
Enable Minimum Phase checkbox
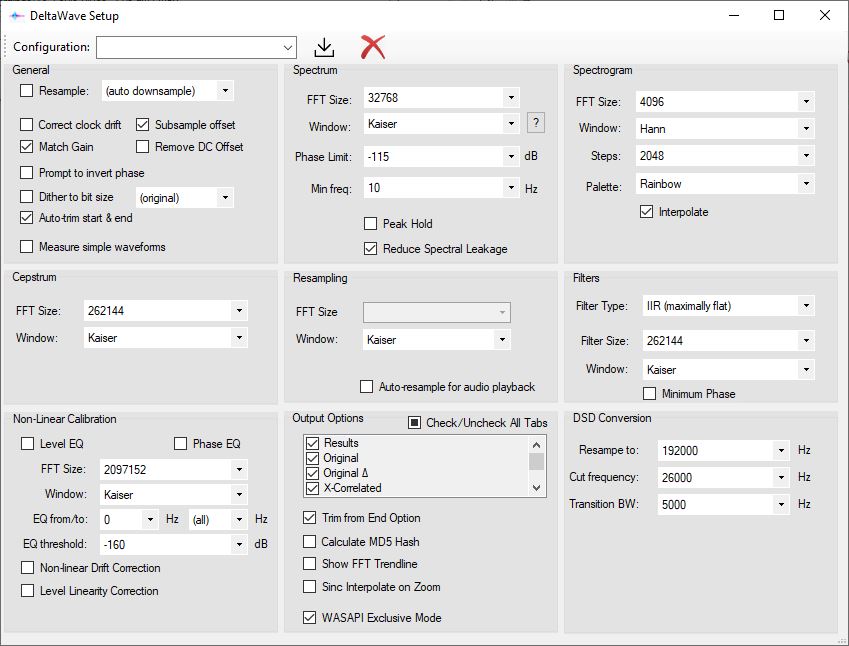tap(649, 394)
